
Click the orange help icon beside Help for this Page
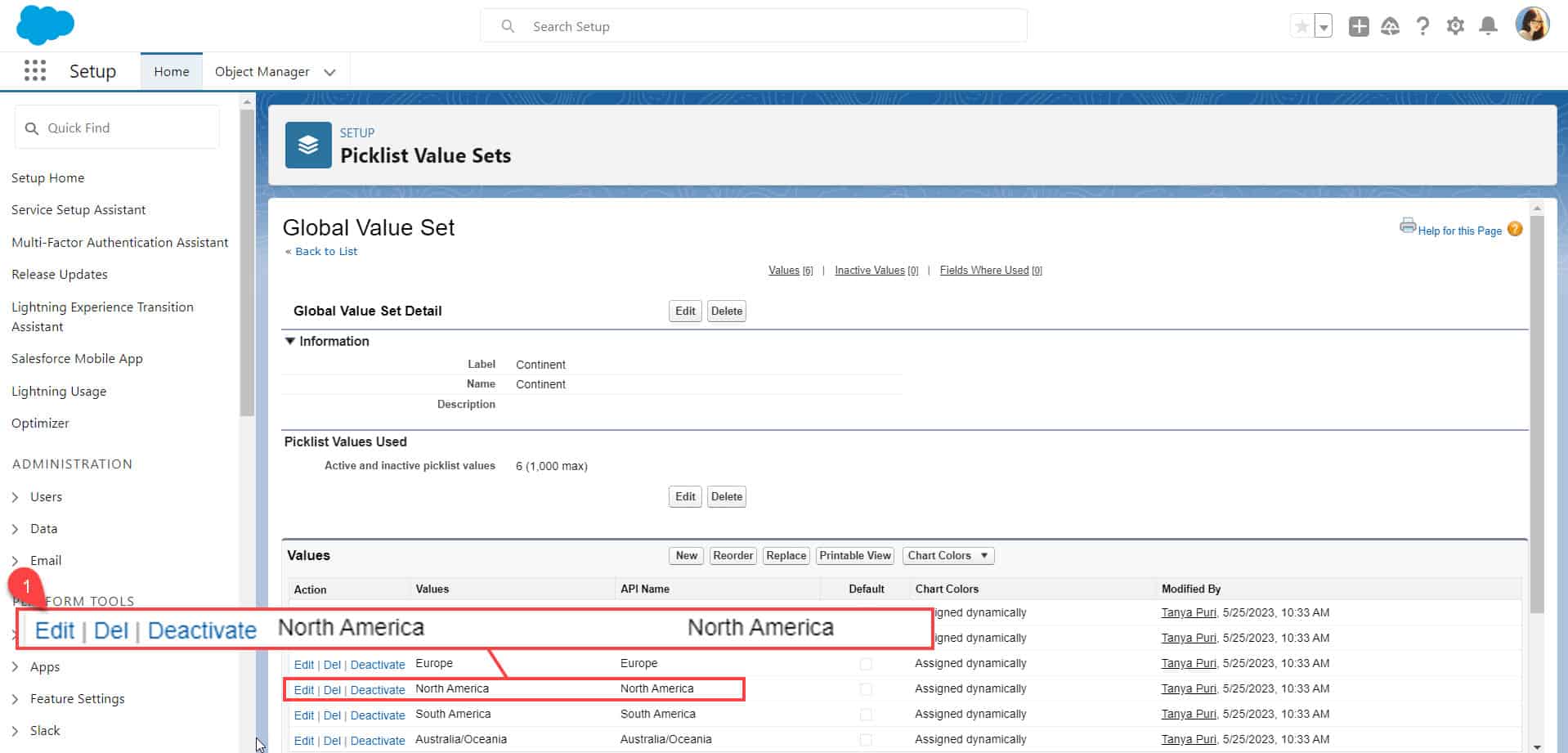[x=1515, y=229]
